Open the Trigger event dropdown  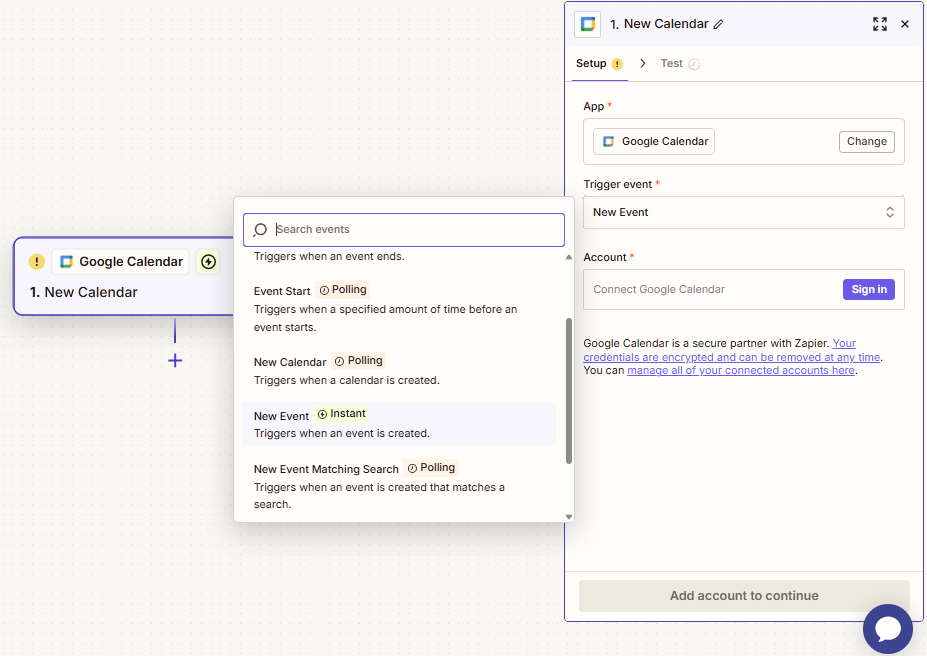744,212
